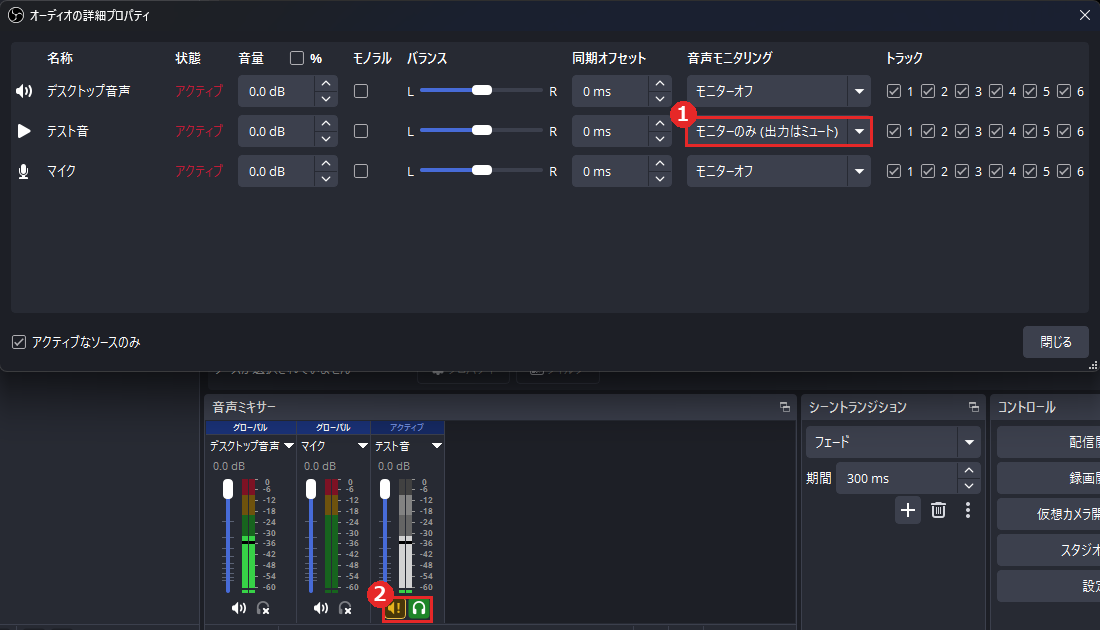
Task: Click 同期オフセット column header
Action: (x=609, y=58)
